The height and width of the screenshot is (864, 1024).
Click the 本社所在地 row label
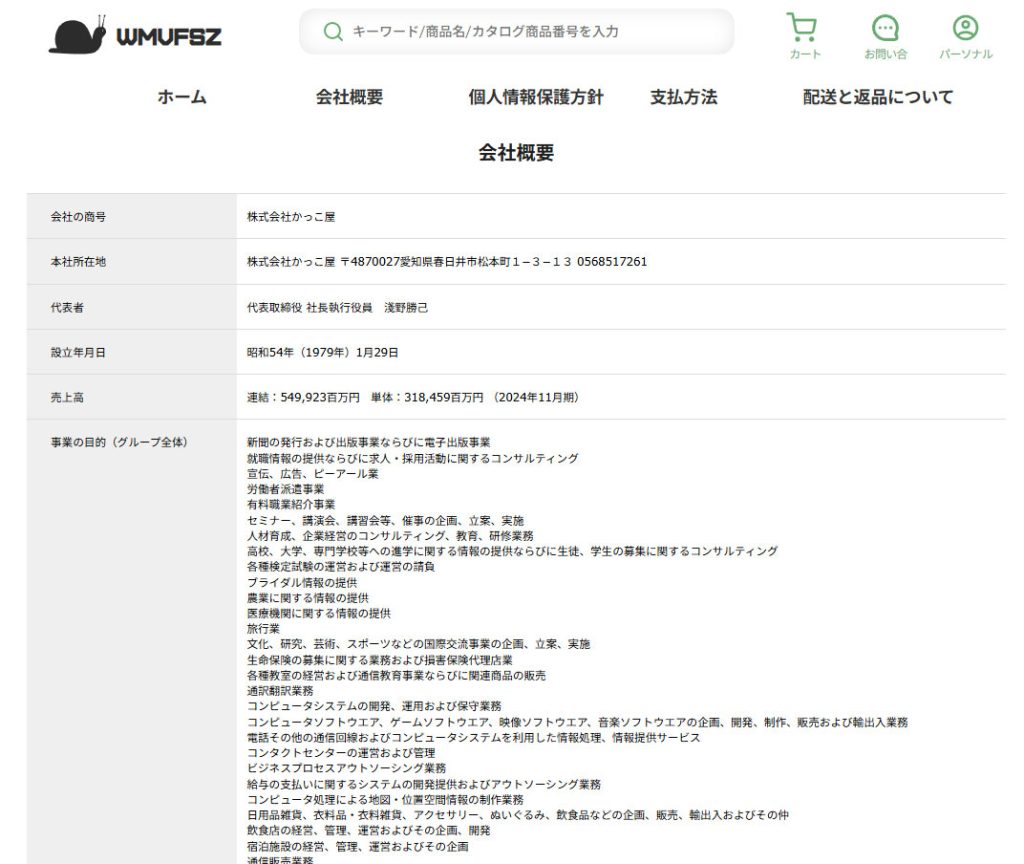pos(78,262)
